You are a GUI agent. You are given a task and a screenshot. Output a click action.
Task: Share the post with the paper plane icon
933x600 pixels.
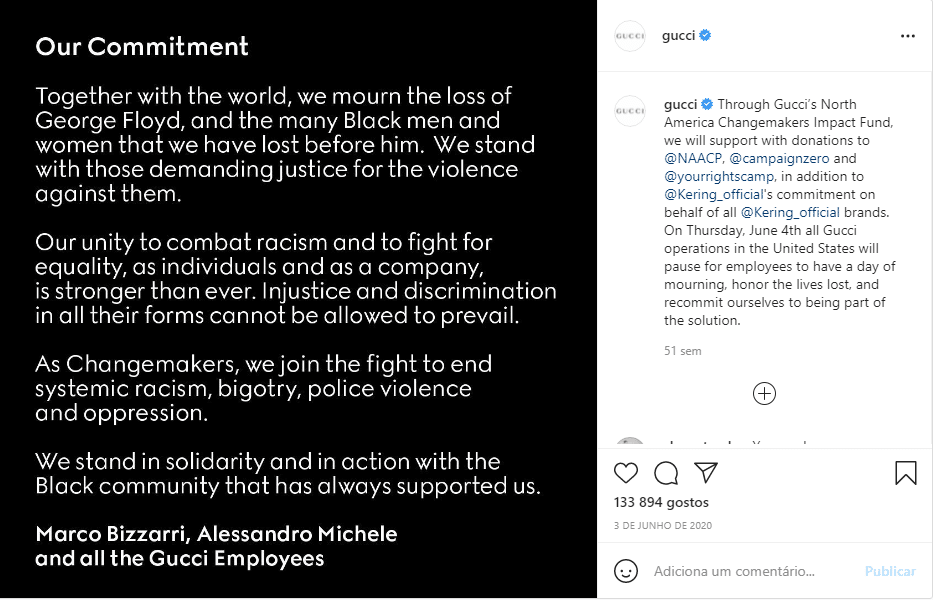pyautogui.click(x=704, y=473)
